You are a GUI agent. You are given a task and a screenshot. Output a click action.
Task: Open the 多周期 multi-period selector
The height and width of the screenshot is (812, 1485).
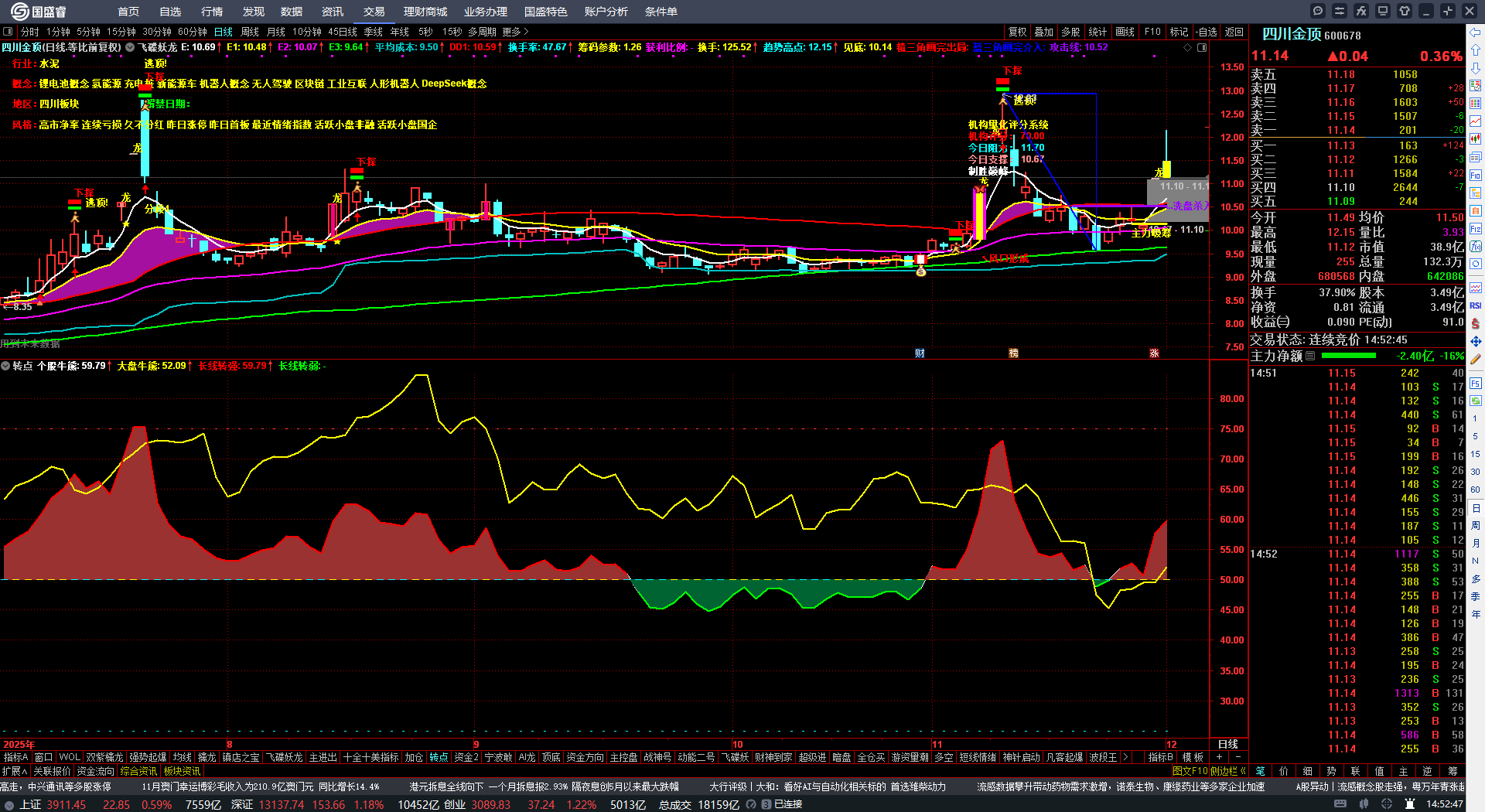click(x=482, y=32)
